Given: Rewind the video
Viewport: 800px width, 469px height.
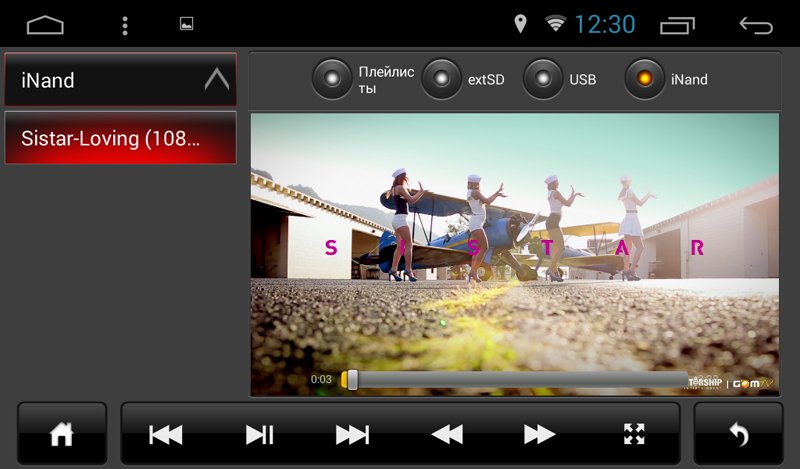Looking at the screenshot, I should [x=447, y=435].
